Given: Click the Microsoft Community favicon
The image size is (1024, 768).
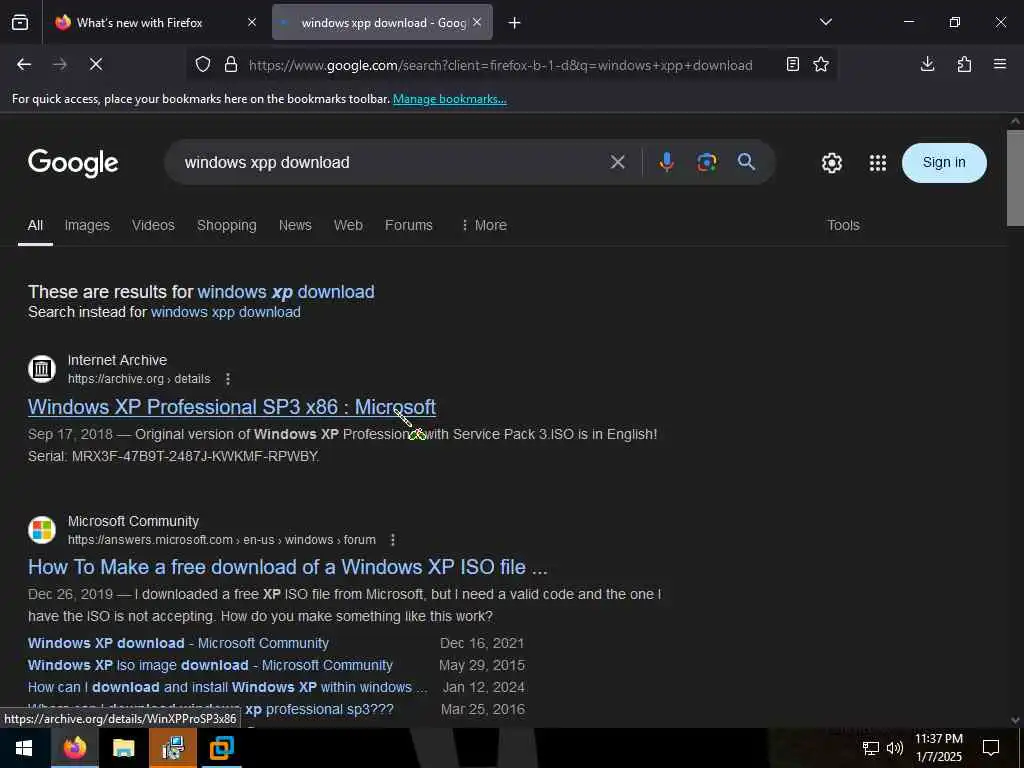Looking at the screenshot, I should 42,530.
